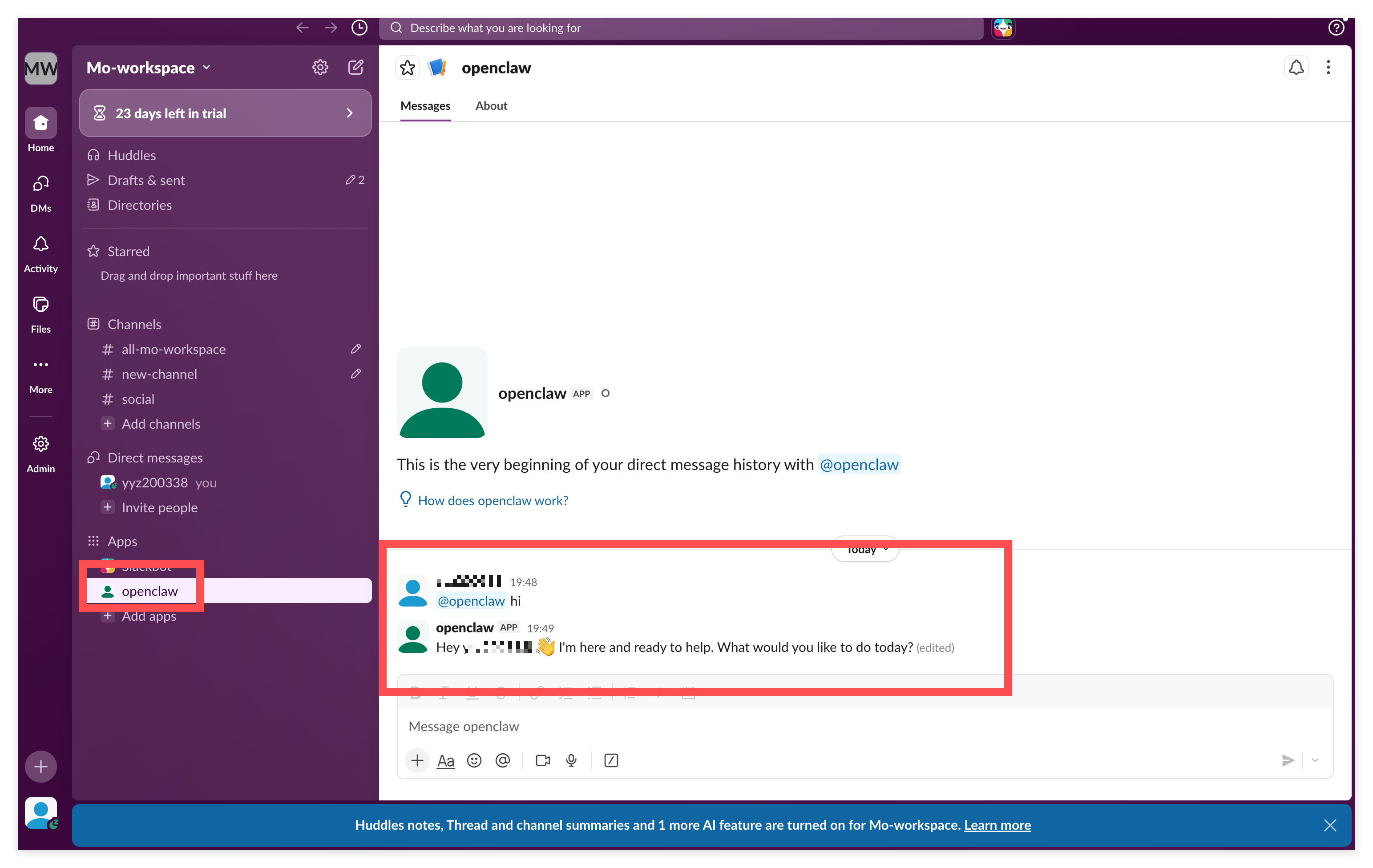Viewport: 1373px width, 868px height.
Task: Click the mention @ icon
Action: 502,760
